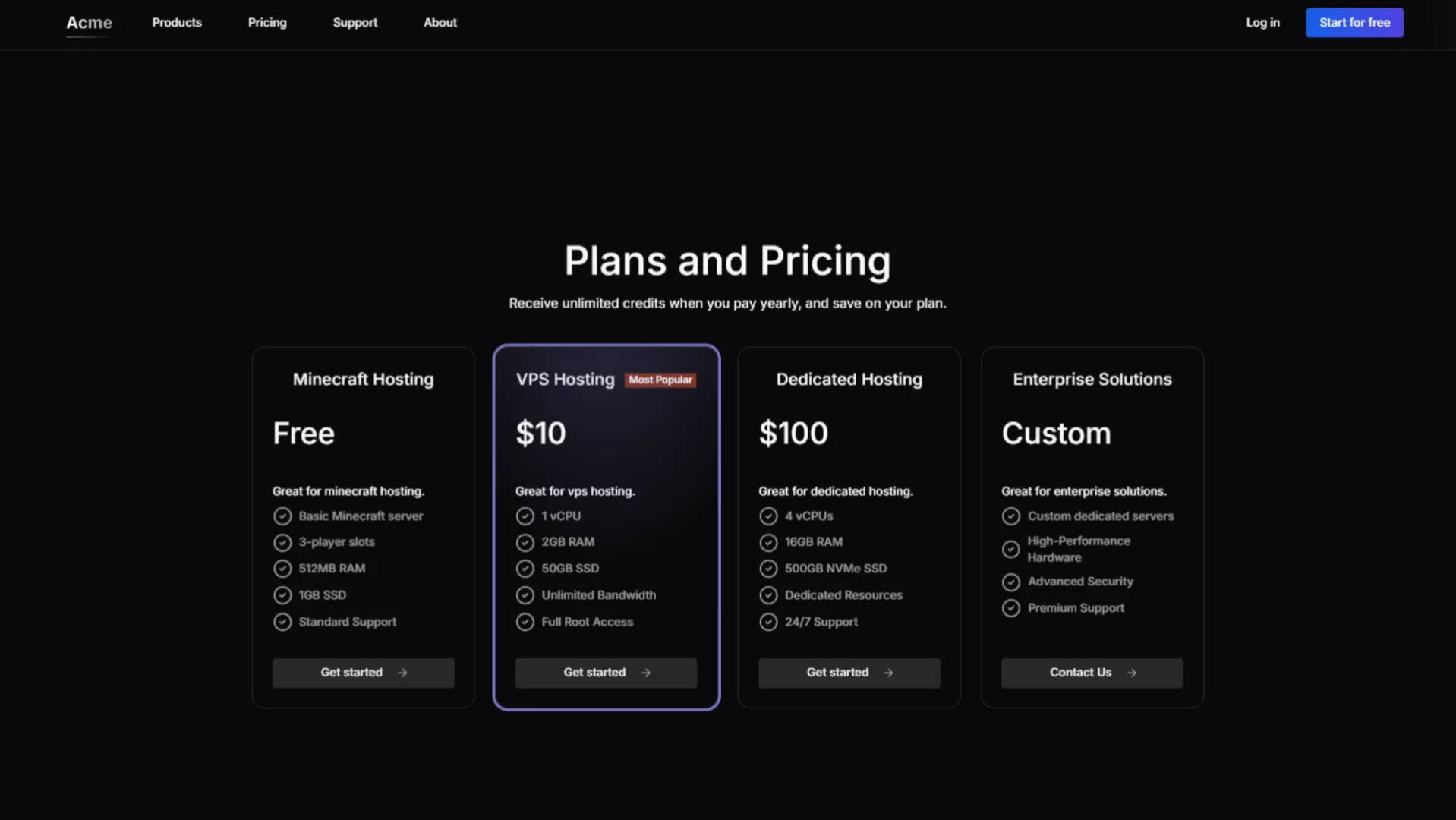Click the Most Popular badge

pos(660,380)
